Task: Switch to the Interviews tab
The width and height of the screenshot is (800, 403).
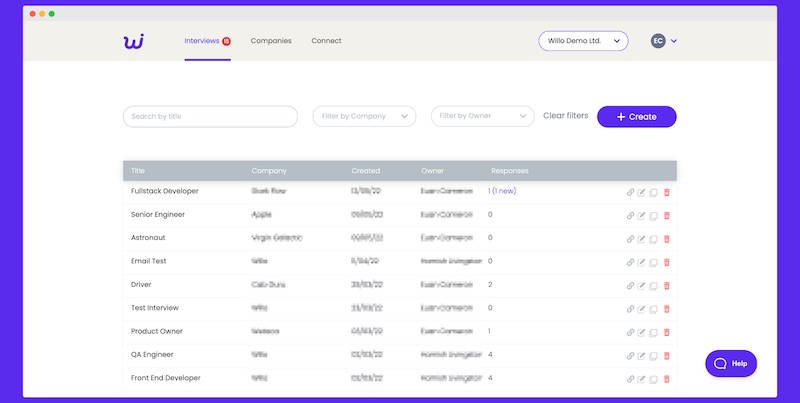Action: 207,41
